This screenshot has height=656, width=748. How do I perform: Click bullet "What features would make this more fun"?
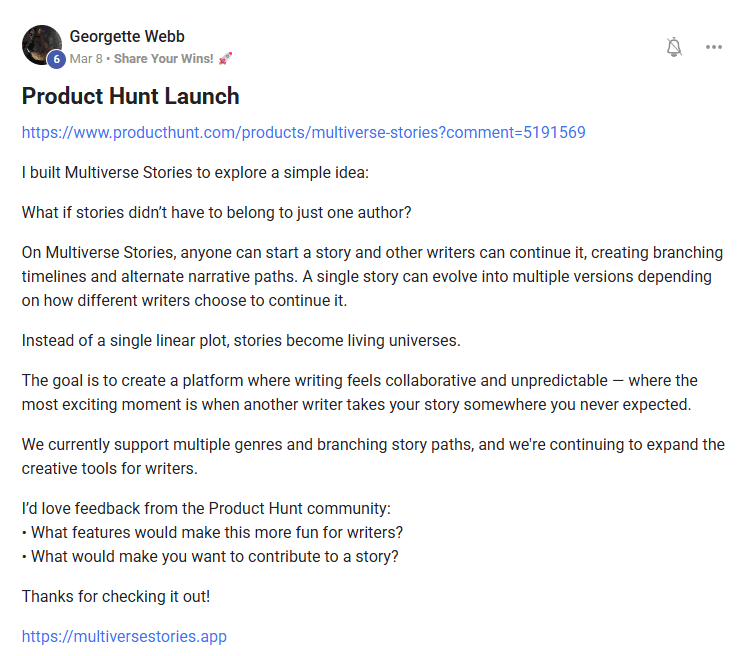(x=212, y=532)
